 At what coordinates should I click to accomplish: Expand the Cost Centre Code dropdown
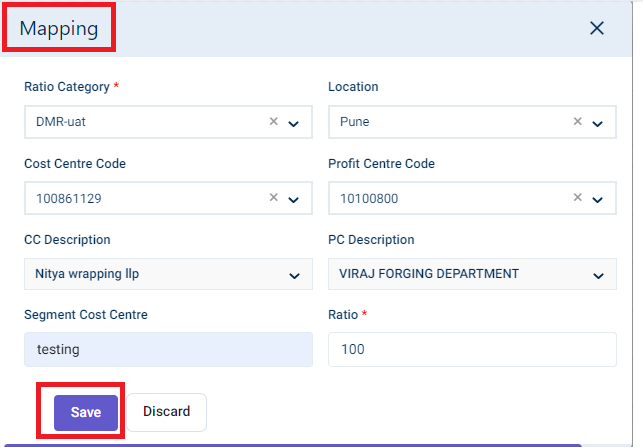pyautogui.click(x=294, y=200)
